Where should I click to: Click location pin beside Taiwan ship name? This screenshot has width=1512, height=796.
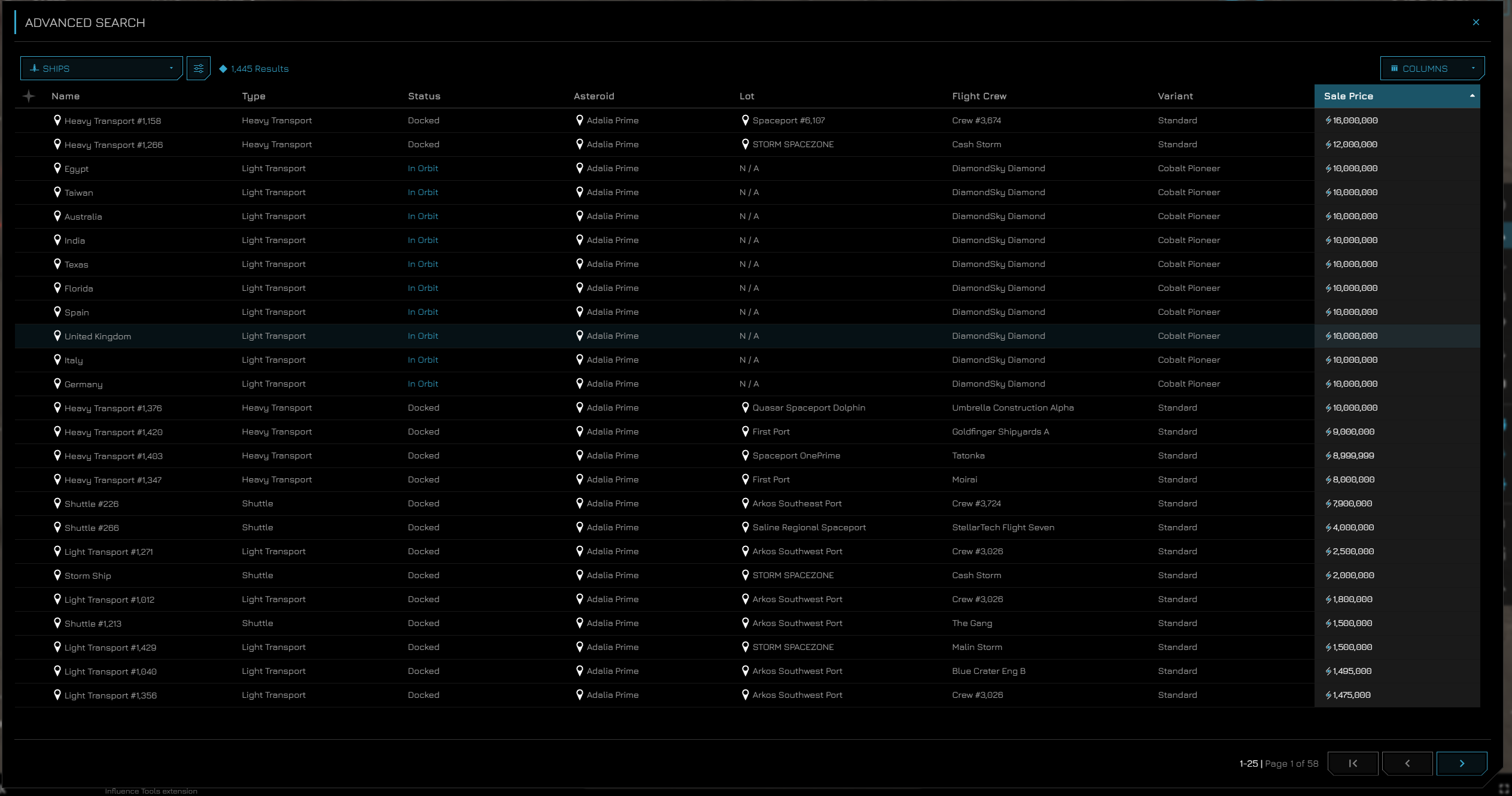(x=57, y=192)
